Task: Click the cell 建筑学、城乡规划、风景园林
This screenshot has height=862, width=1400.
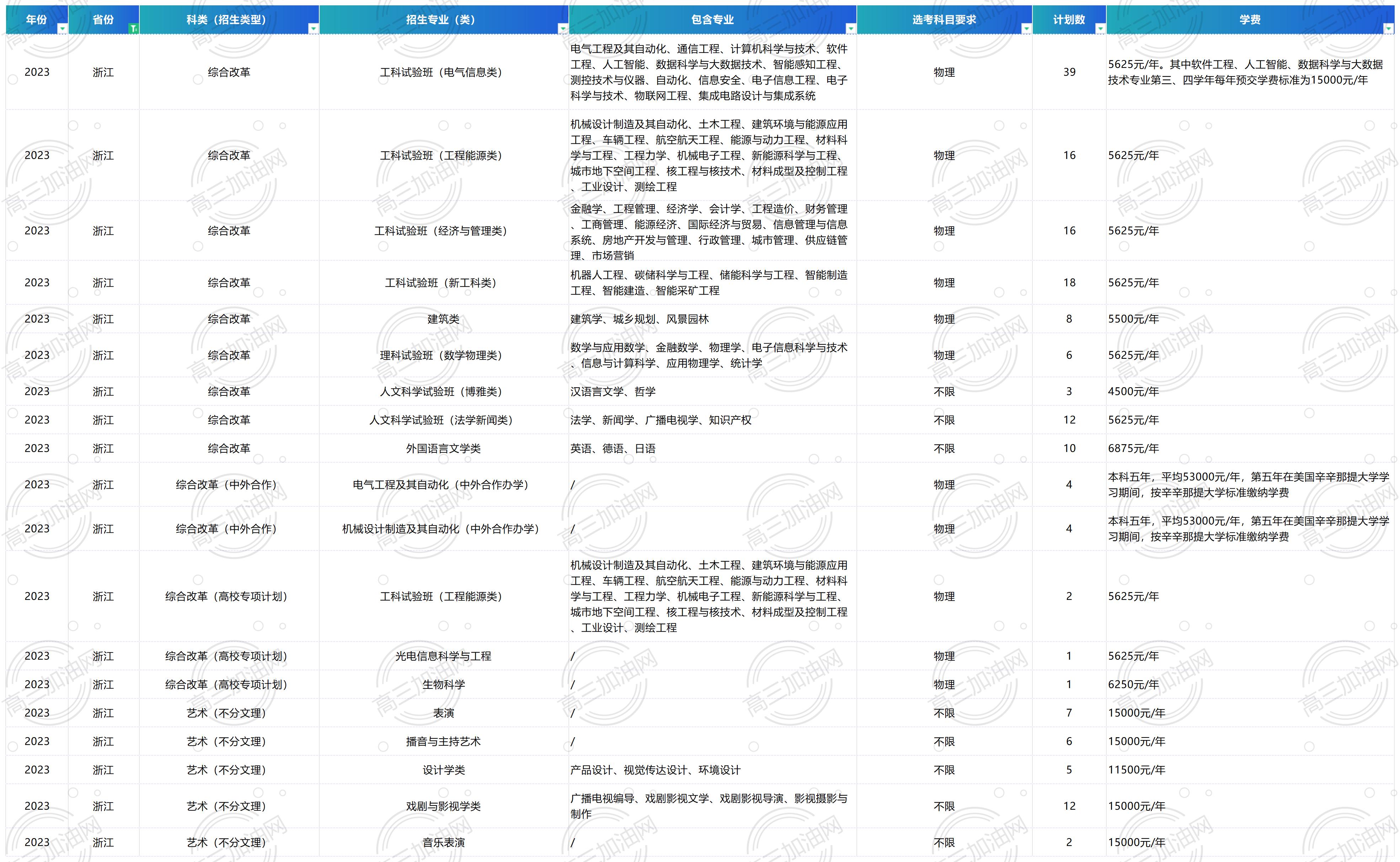Action: [x=712, y=319]
